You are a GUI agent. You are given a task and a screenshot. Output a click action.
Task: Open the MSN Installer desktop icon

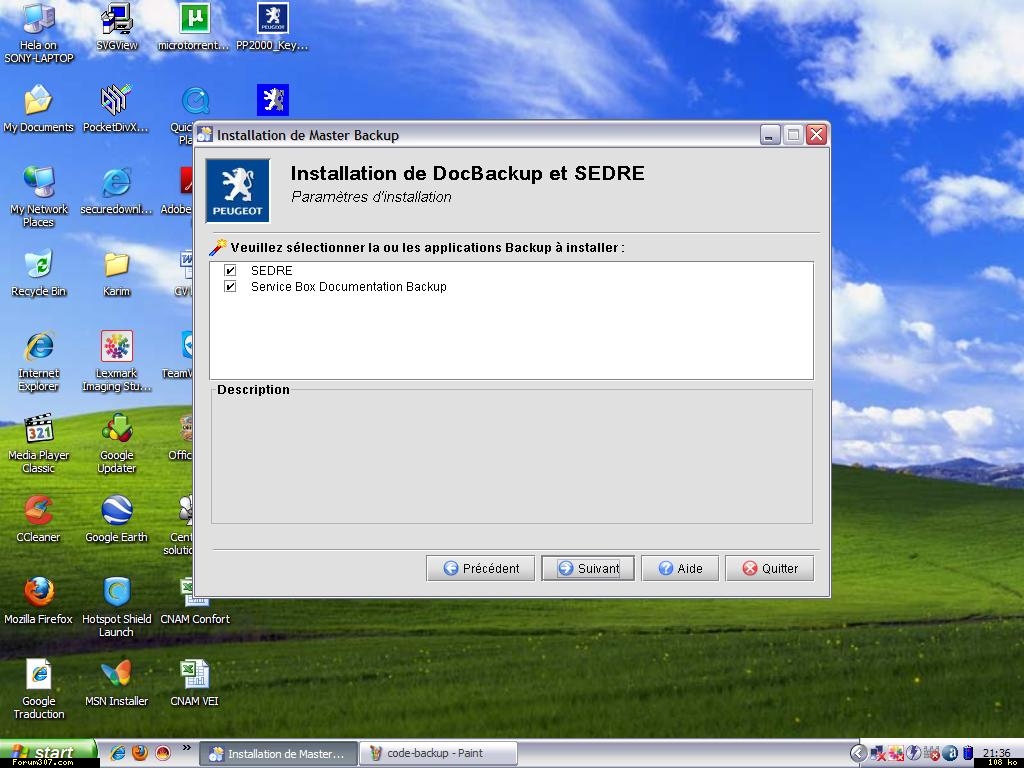pos(117,683)
